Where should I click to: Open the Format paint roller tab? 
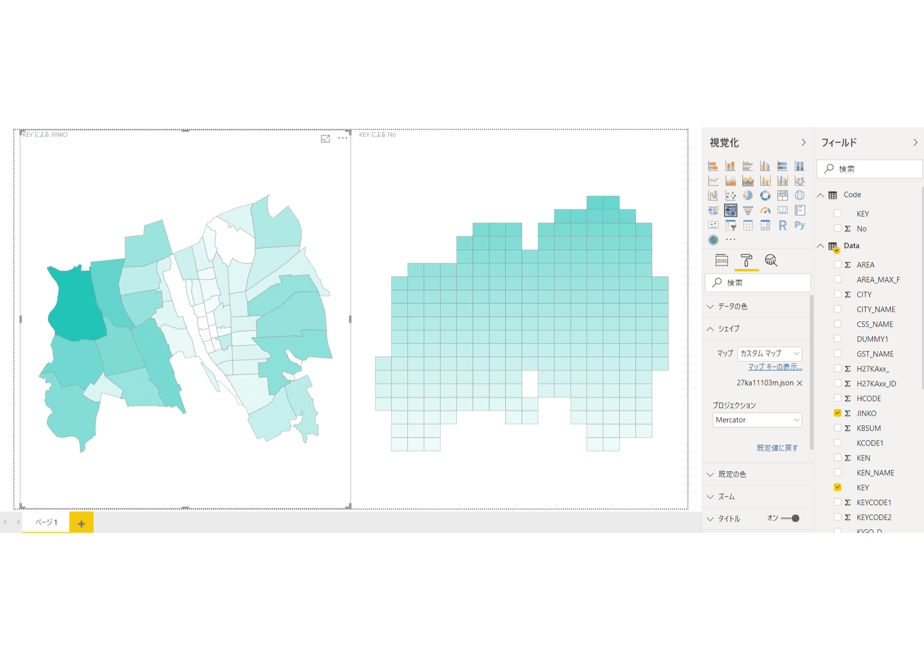(x=746, y=260)
